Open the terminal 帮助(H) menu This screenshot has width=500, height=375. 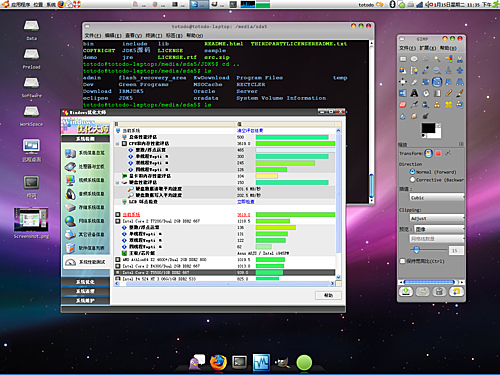(x=195, y=35)
